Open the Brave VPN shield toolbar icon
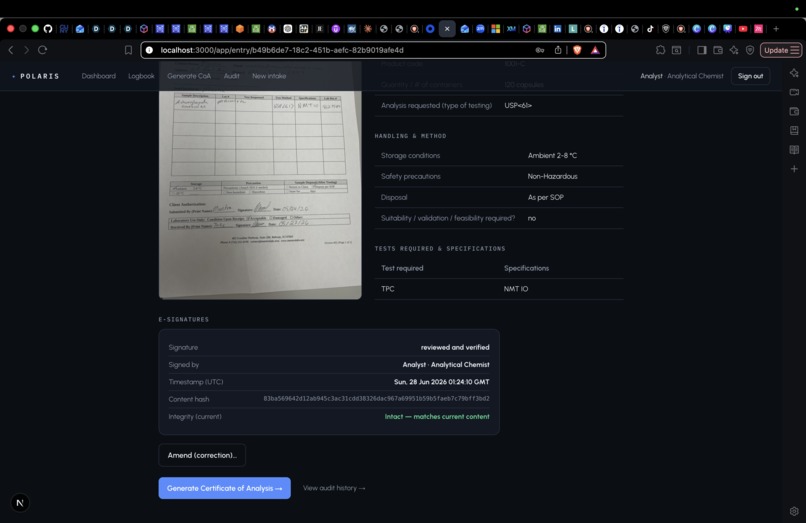 coord(750,50)
